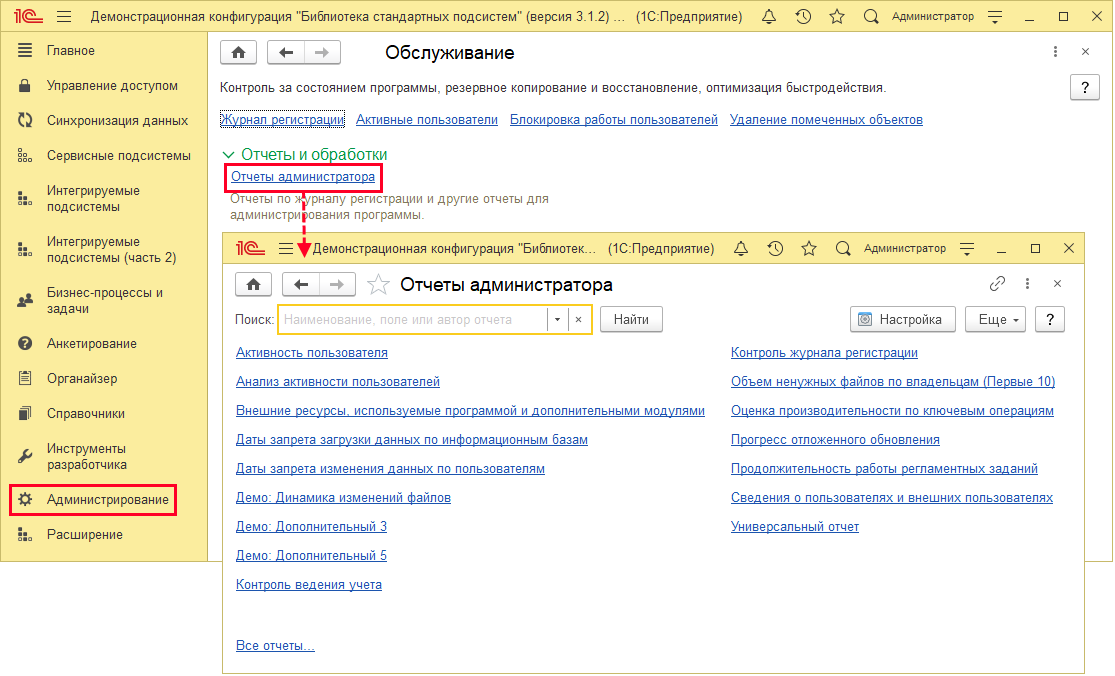The image size is (1115, 676).
Task: Open favorites star in main window title bar
Action: click(x=837, y=16)
